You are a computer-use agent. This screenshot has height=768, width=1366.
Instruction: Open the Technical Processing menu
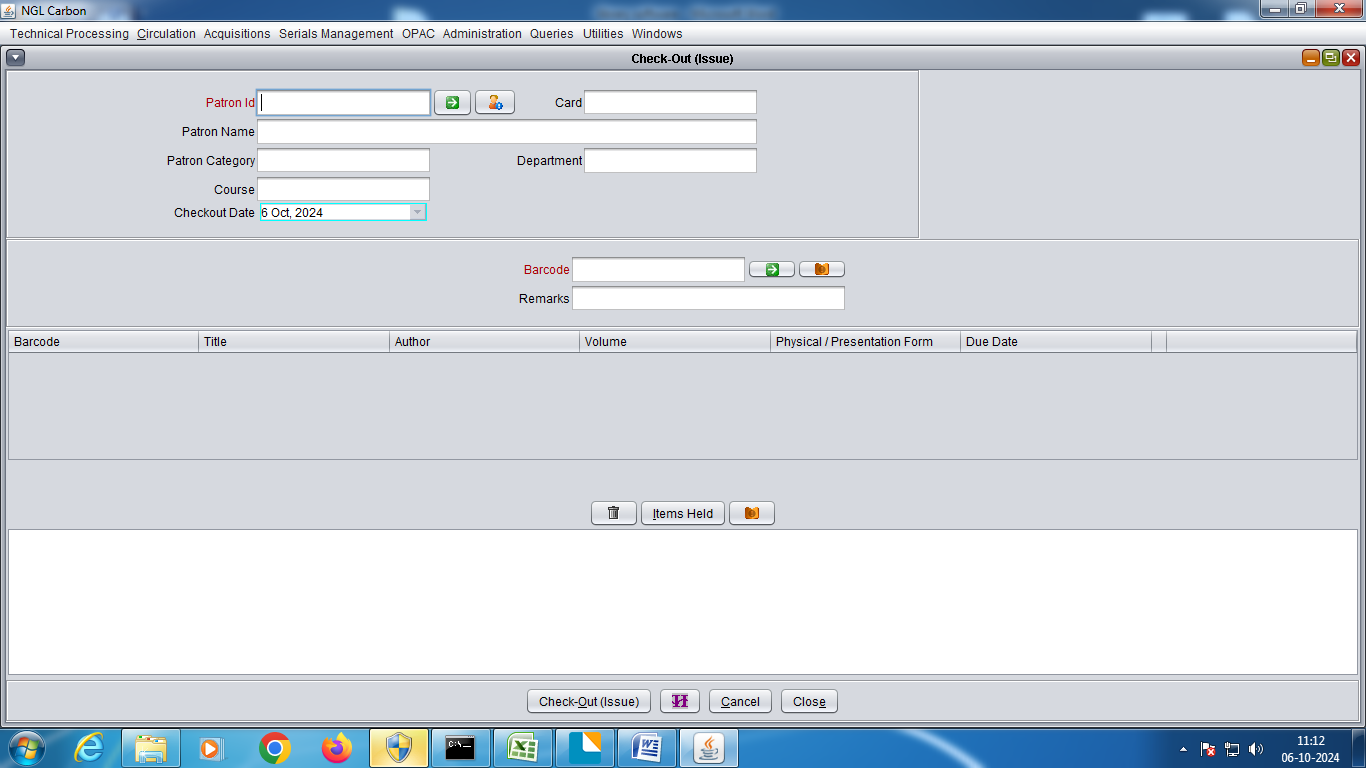point(69,34)
